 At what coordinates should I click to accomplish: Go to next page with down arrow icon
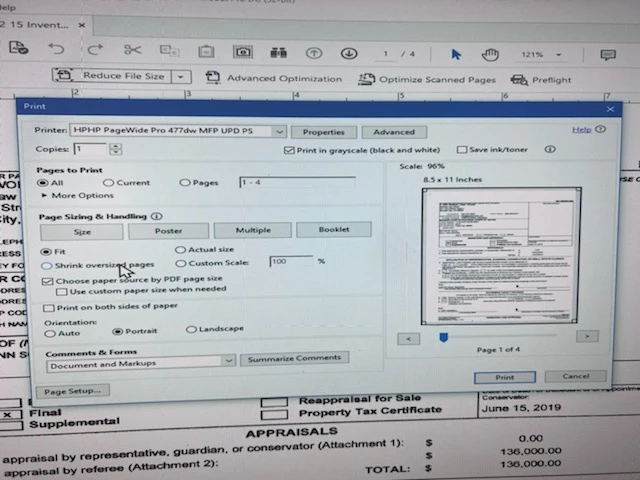tap(349, 53)
